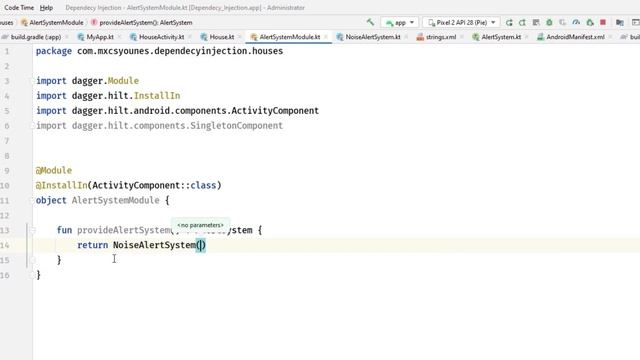640x360 pixels.
Task: Click line number 9 in the gutter
Action: click(7, 171)
